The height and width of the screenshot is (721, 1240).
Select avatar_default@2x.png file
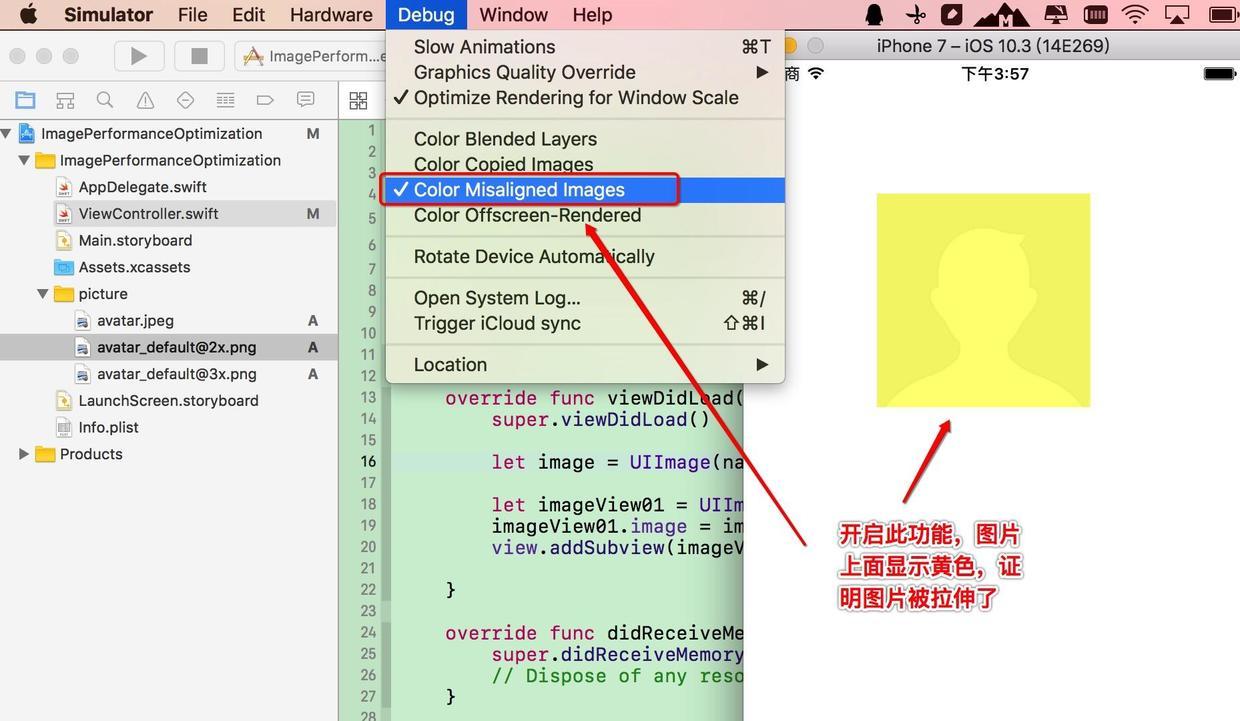pyautogui.click(x=176, y=347)
